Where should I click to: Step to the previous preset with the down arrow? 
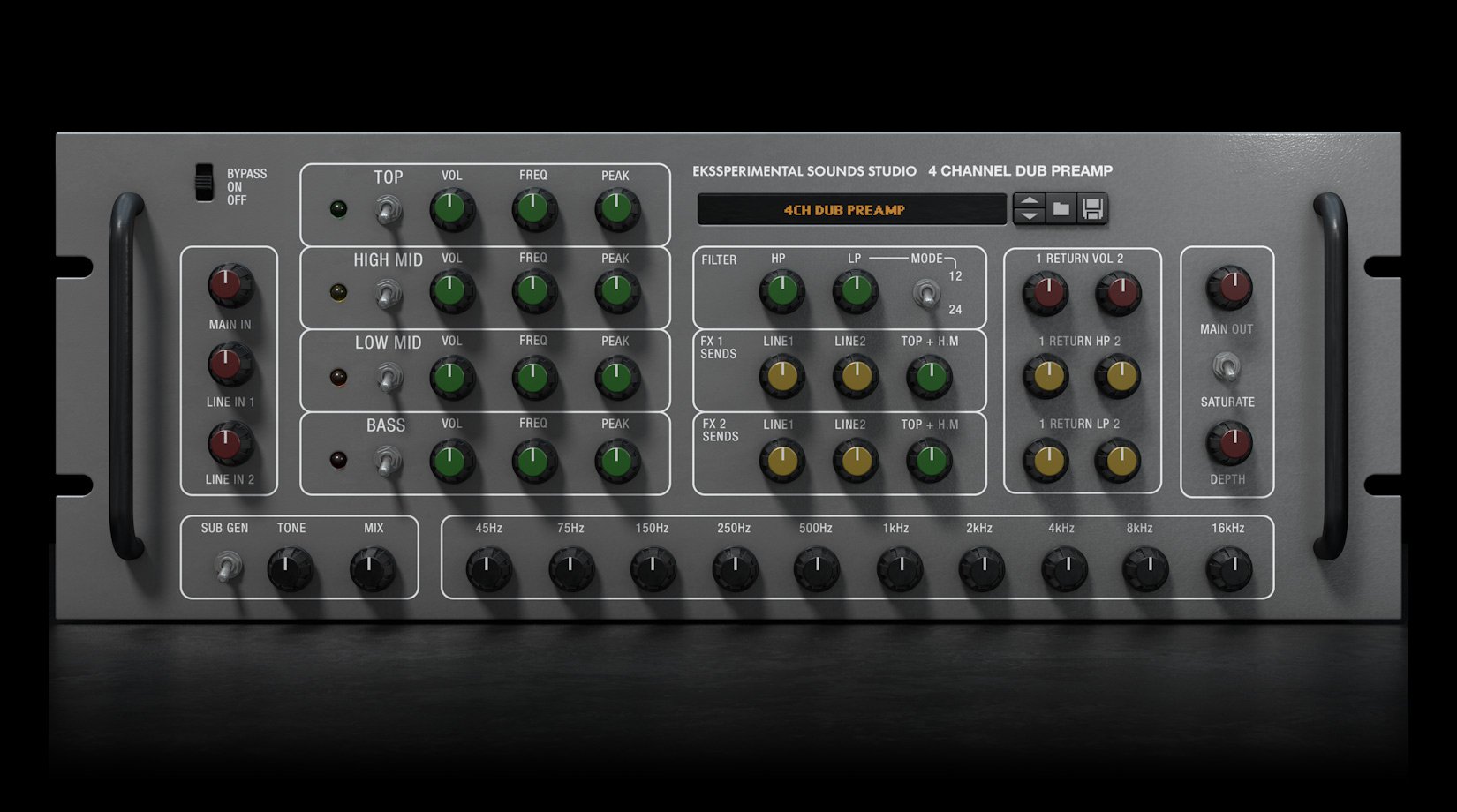[x=1030, y=217]
